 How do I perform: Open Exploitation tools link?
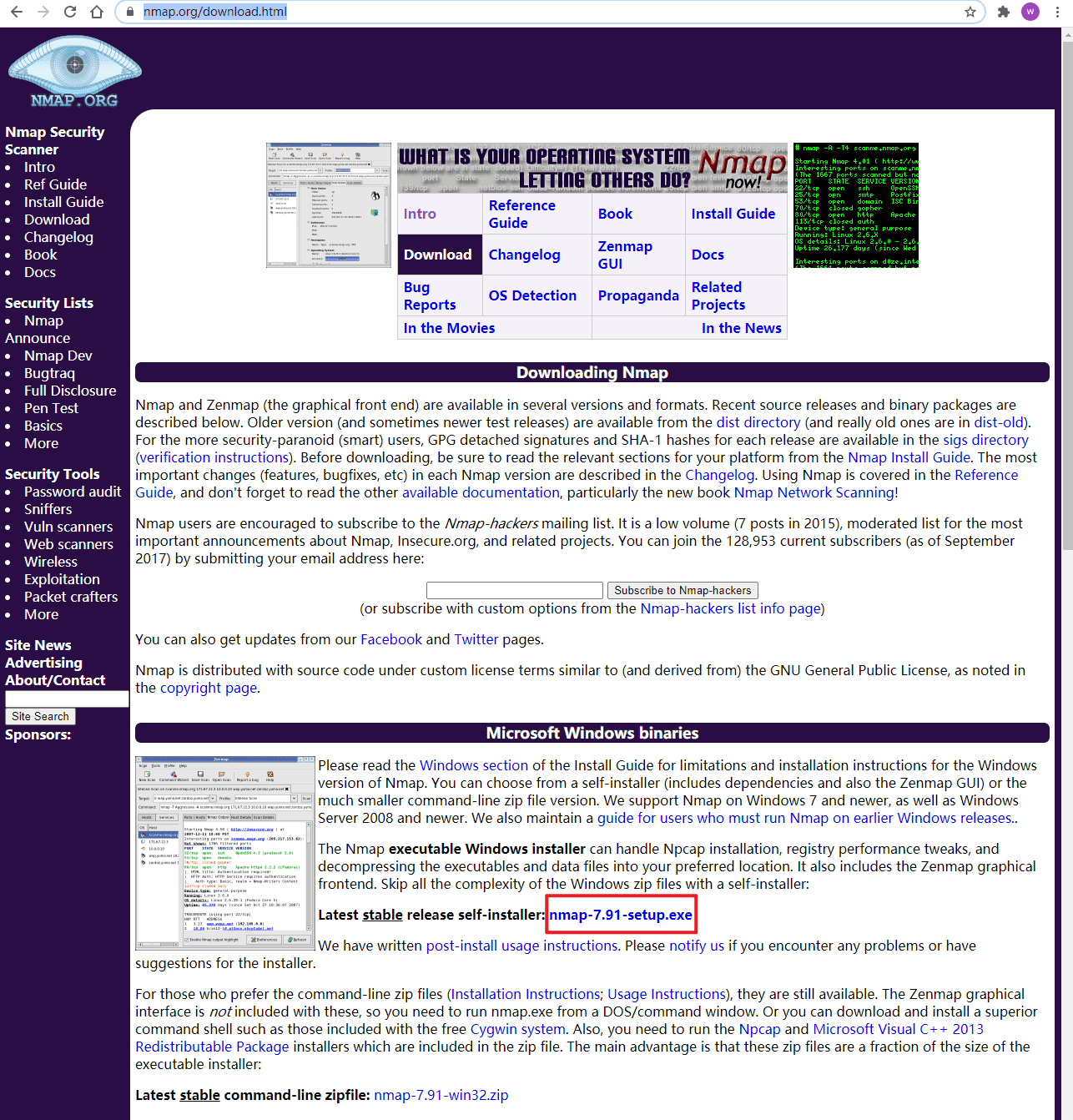(x=62, y=579)
